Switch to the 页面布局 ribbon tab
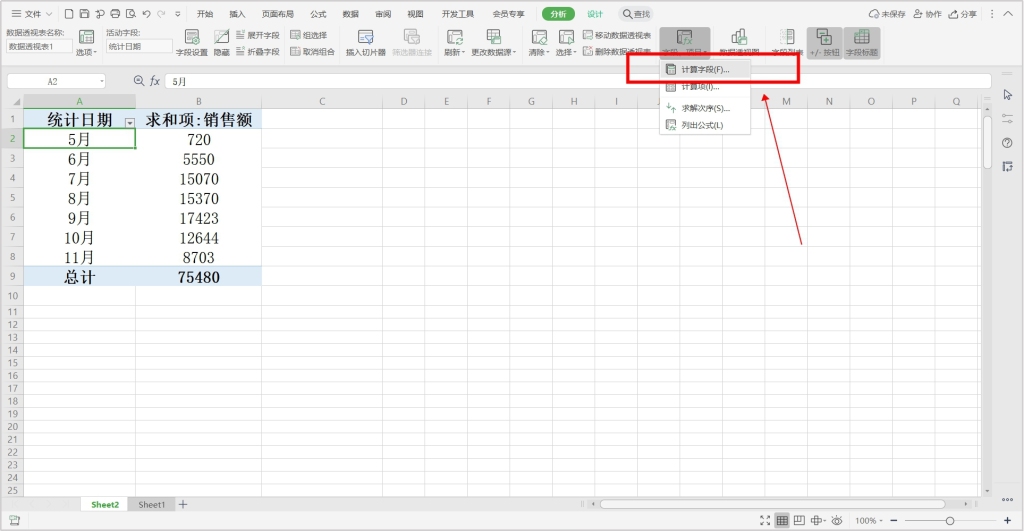 pyautogui.click(x=278, y=14)
